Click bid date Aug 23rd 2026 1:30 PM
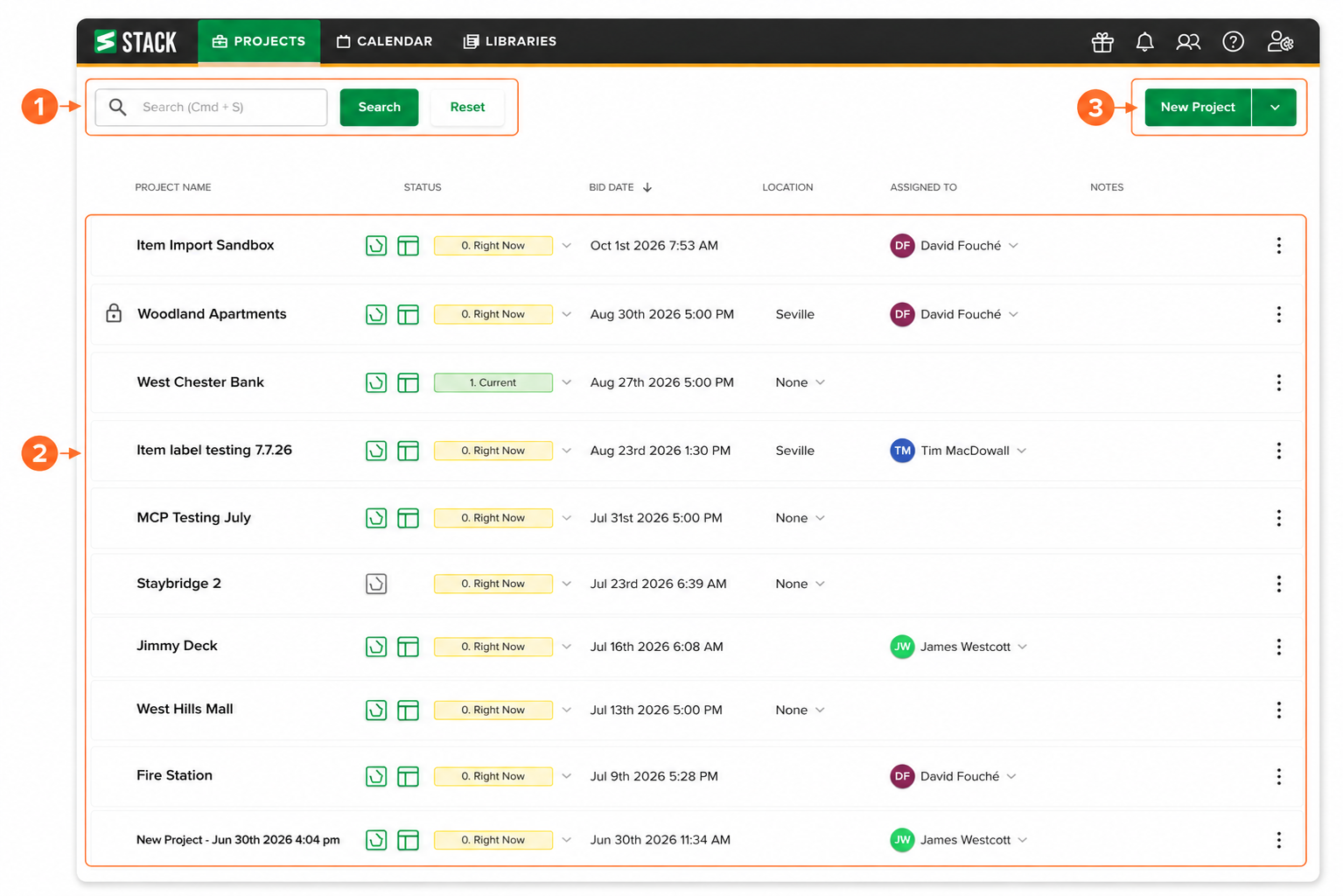Screen dimensions: 1343x896 (x=660, y=451)
